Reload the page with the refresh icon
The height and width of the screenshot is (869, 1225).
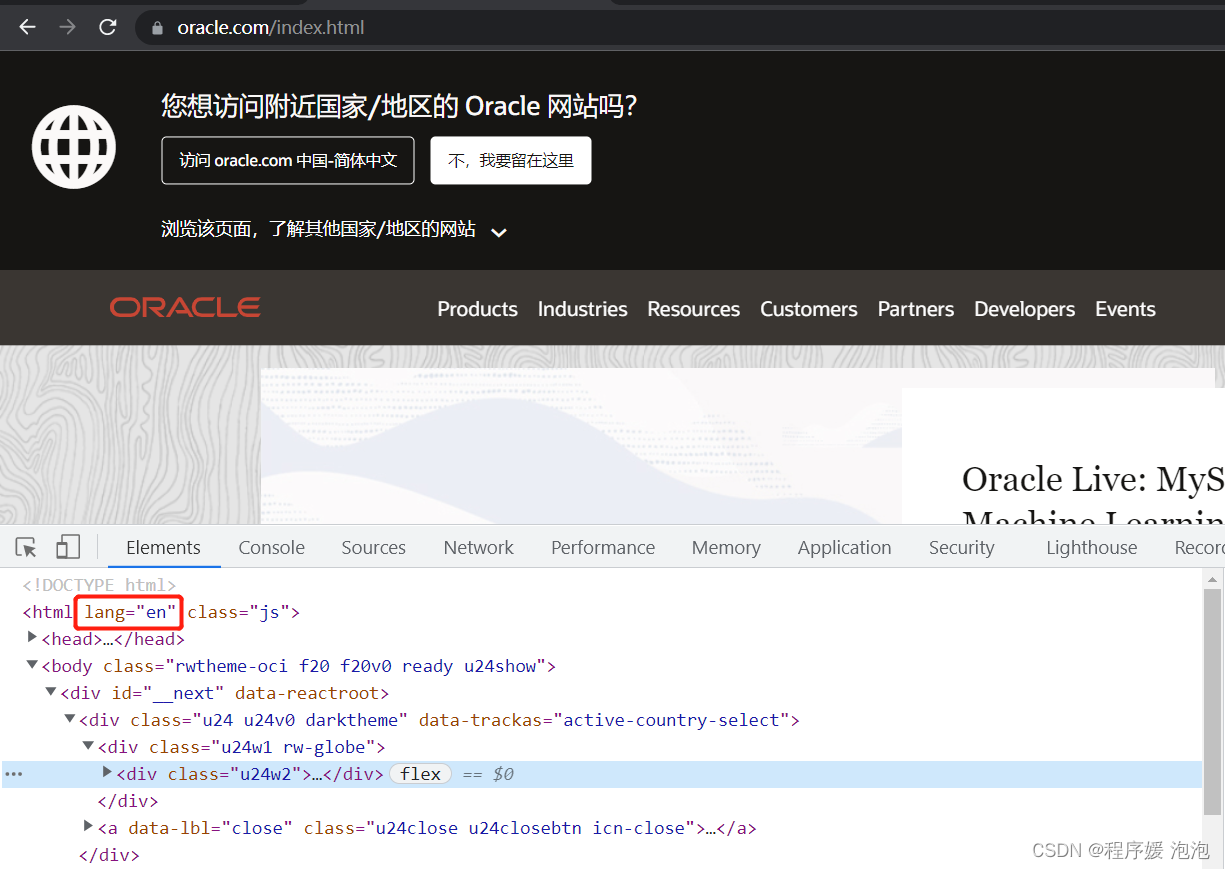[x=108, y=27]
